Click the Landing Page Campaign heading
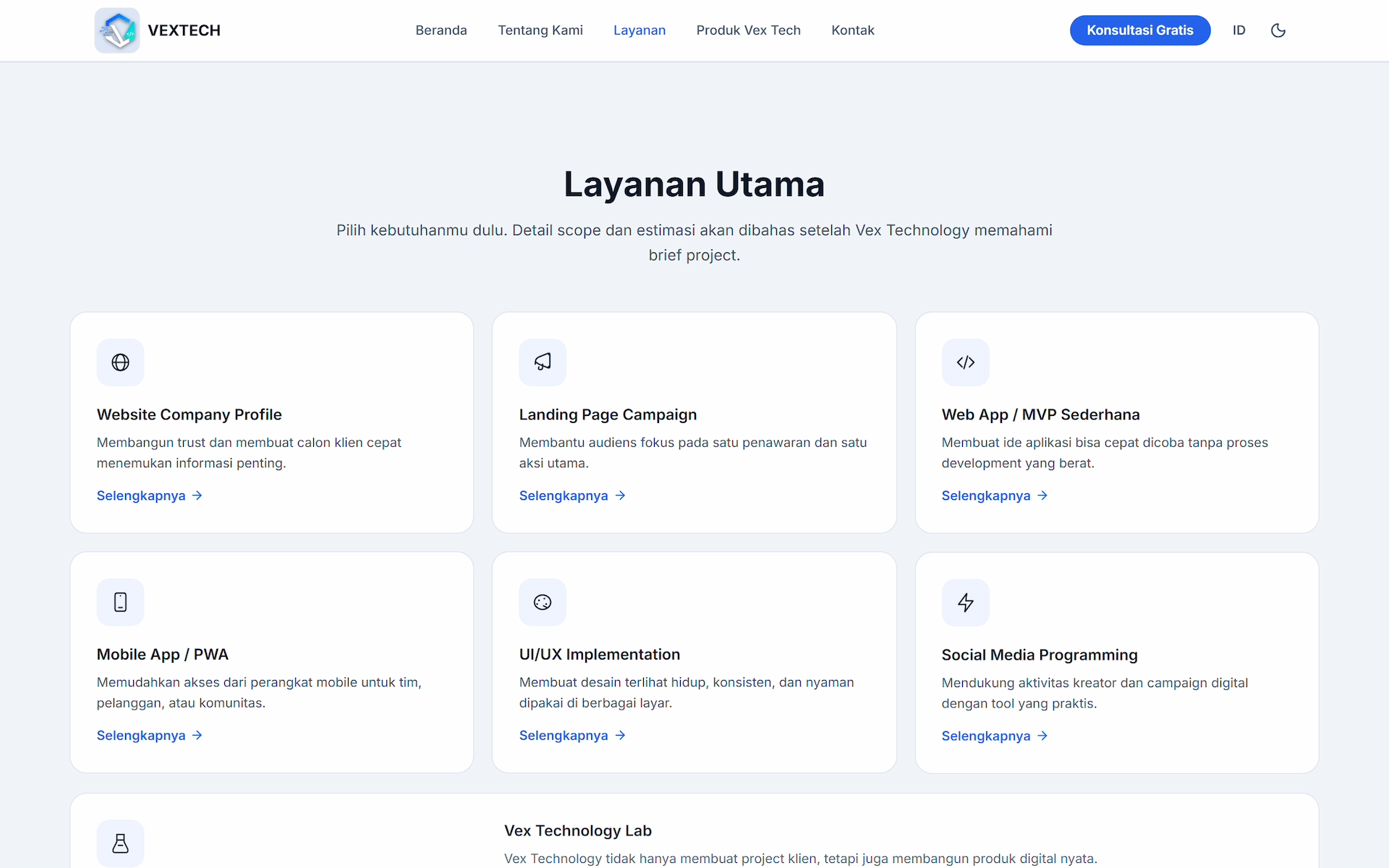The image size is (1389, 868). 608,414
